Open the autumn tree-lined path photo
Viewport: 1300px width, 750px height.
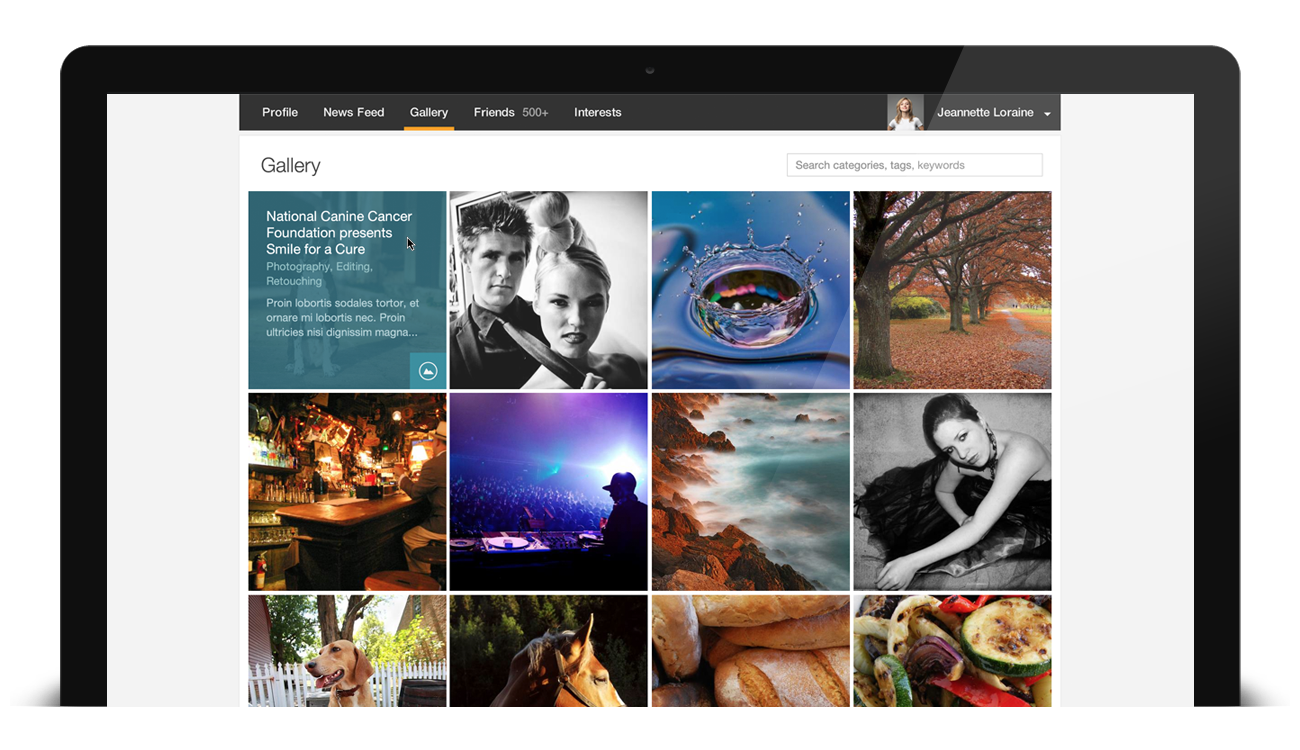click(952, 290)
